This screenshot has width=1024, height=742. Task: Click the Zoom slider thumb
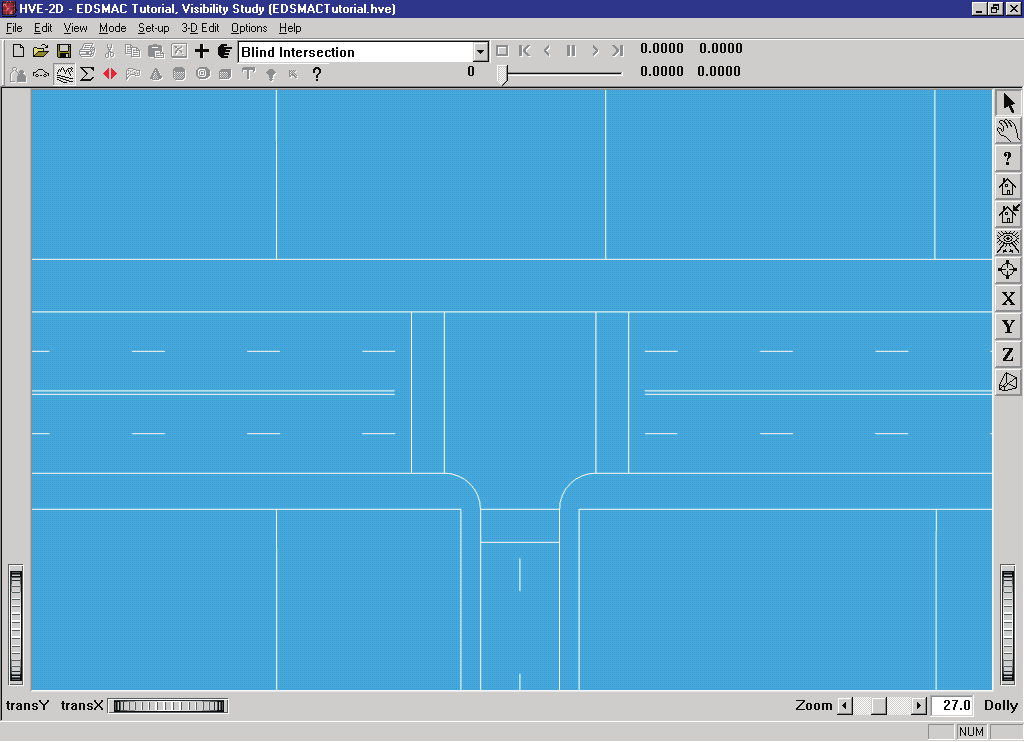[879, 705]
